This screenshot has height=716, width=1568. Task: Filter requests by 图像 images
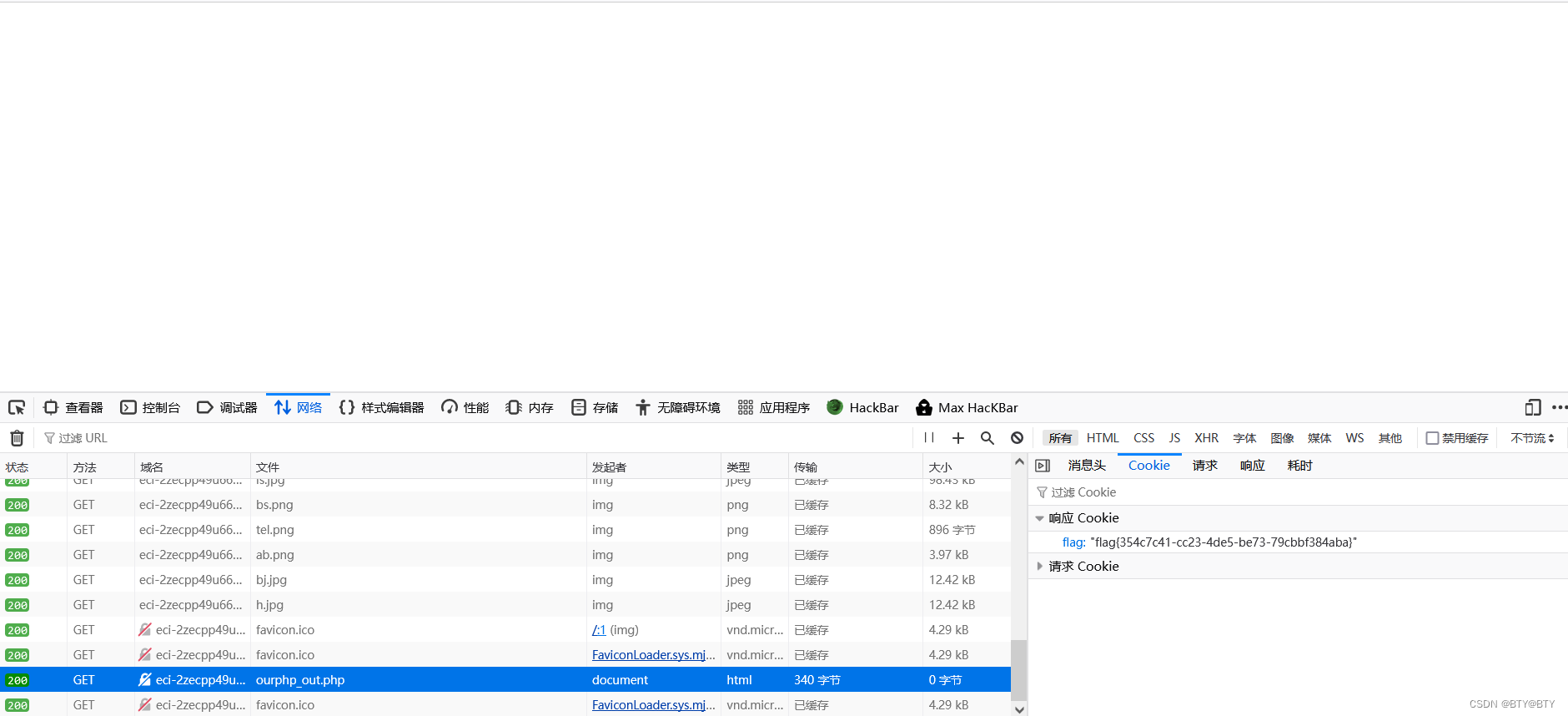1282,438
